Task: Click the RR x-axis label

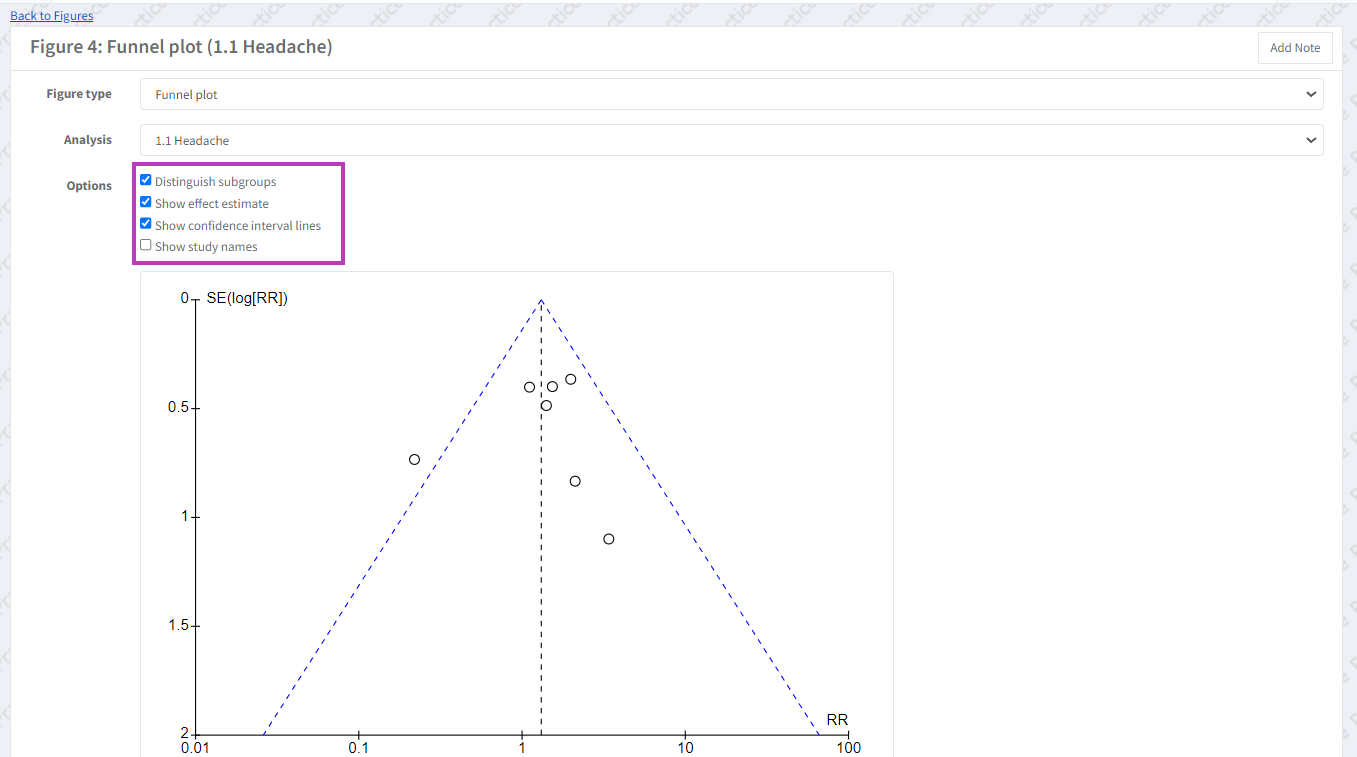Action: (x=837, y=720)
